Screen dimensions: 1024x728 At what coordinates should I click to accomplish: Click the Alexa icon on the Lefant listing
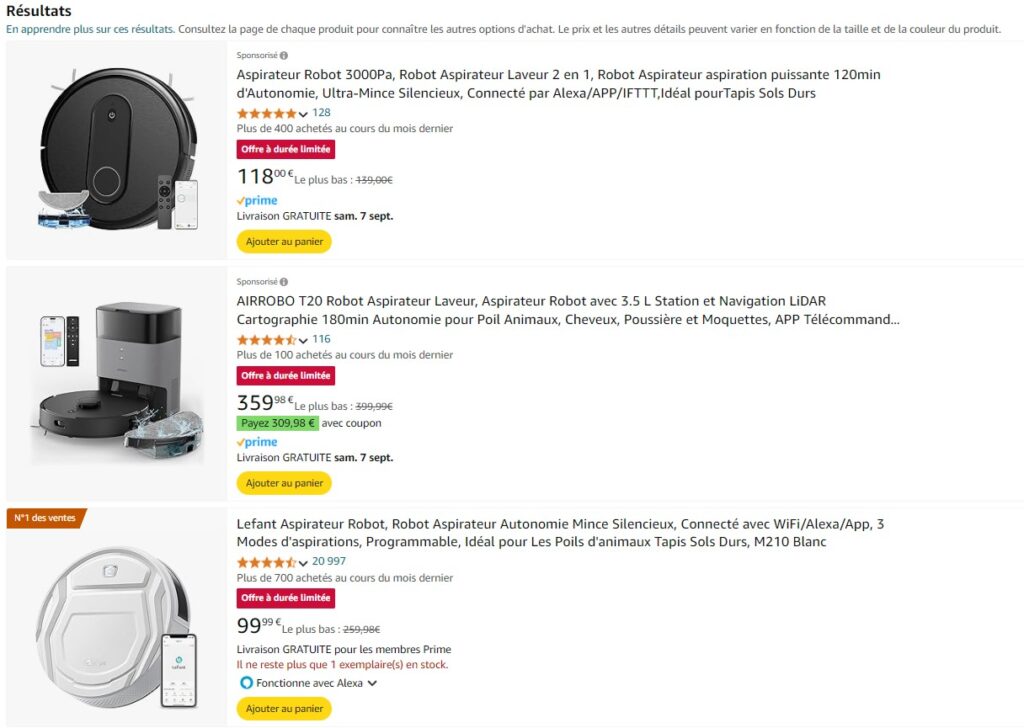(246, 683)
